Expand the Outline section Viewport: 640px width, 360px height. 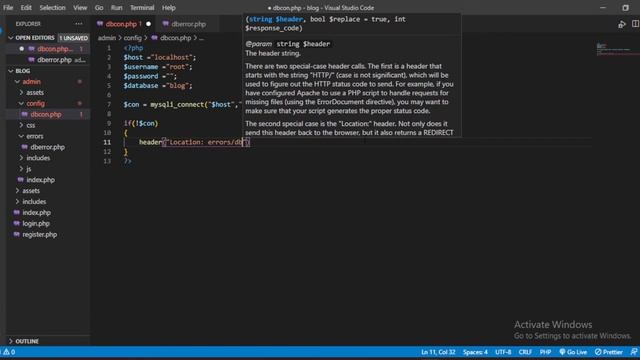11,341
